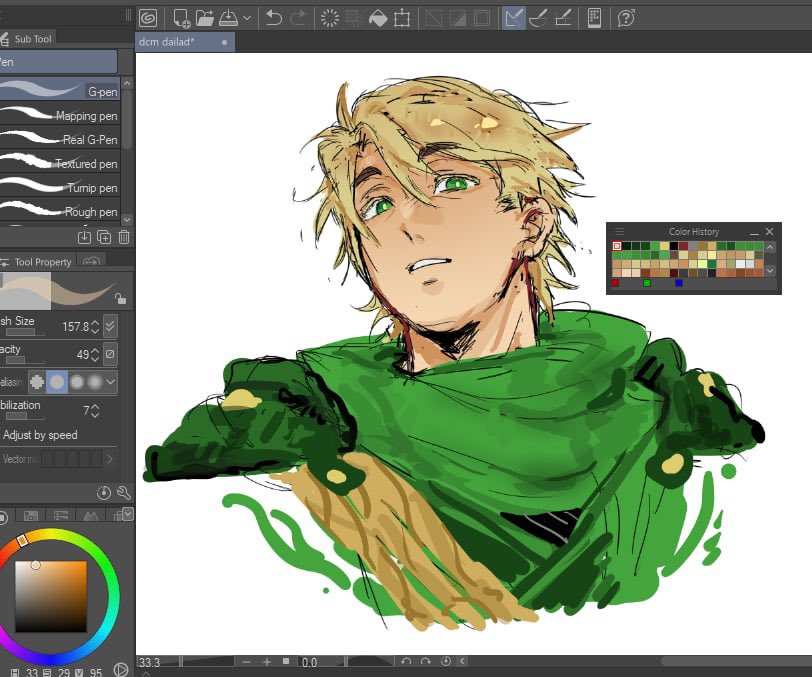Open the Tool Property tab
The image size is (812, 677).
pyautogui.click(x=36, y=262)
